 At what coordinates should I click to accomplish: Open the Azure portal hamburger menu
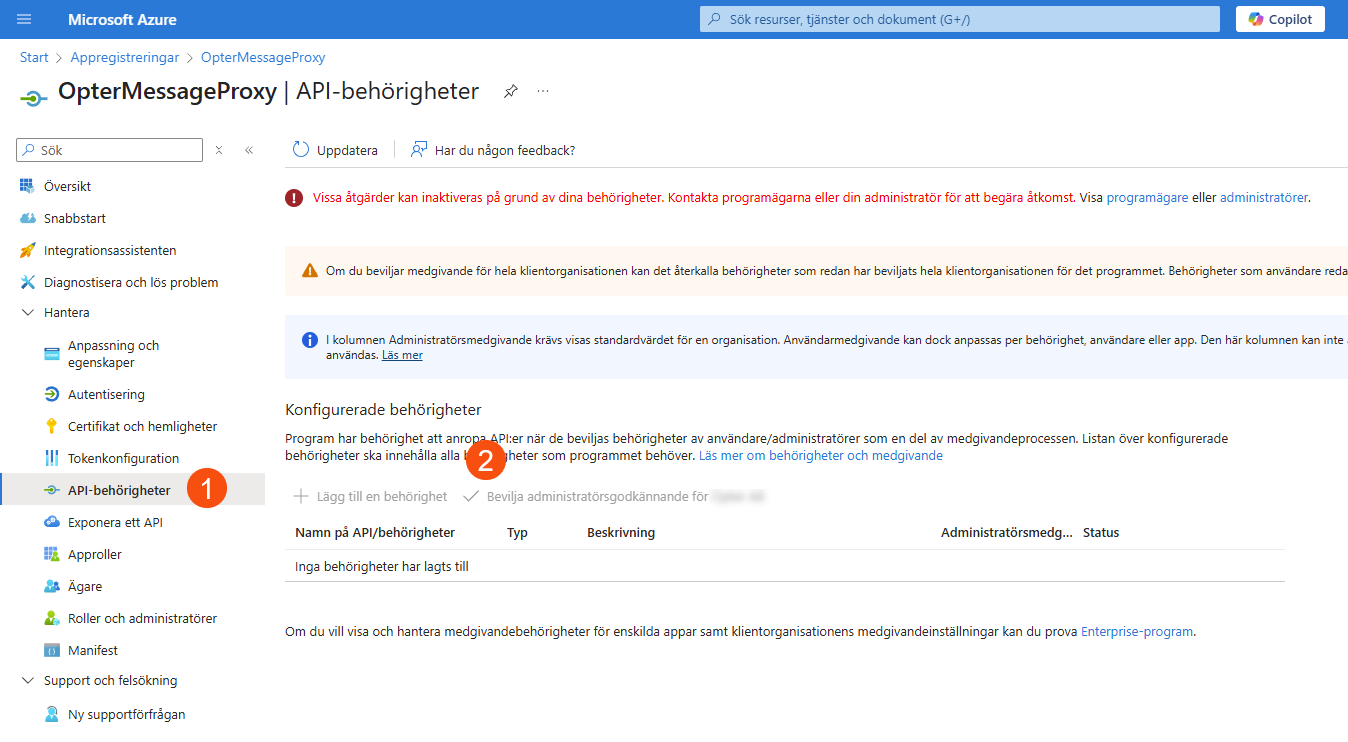click(25, 19)
